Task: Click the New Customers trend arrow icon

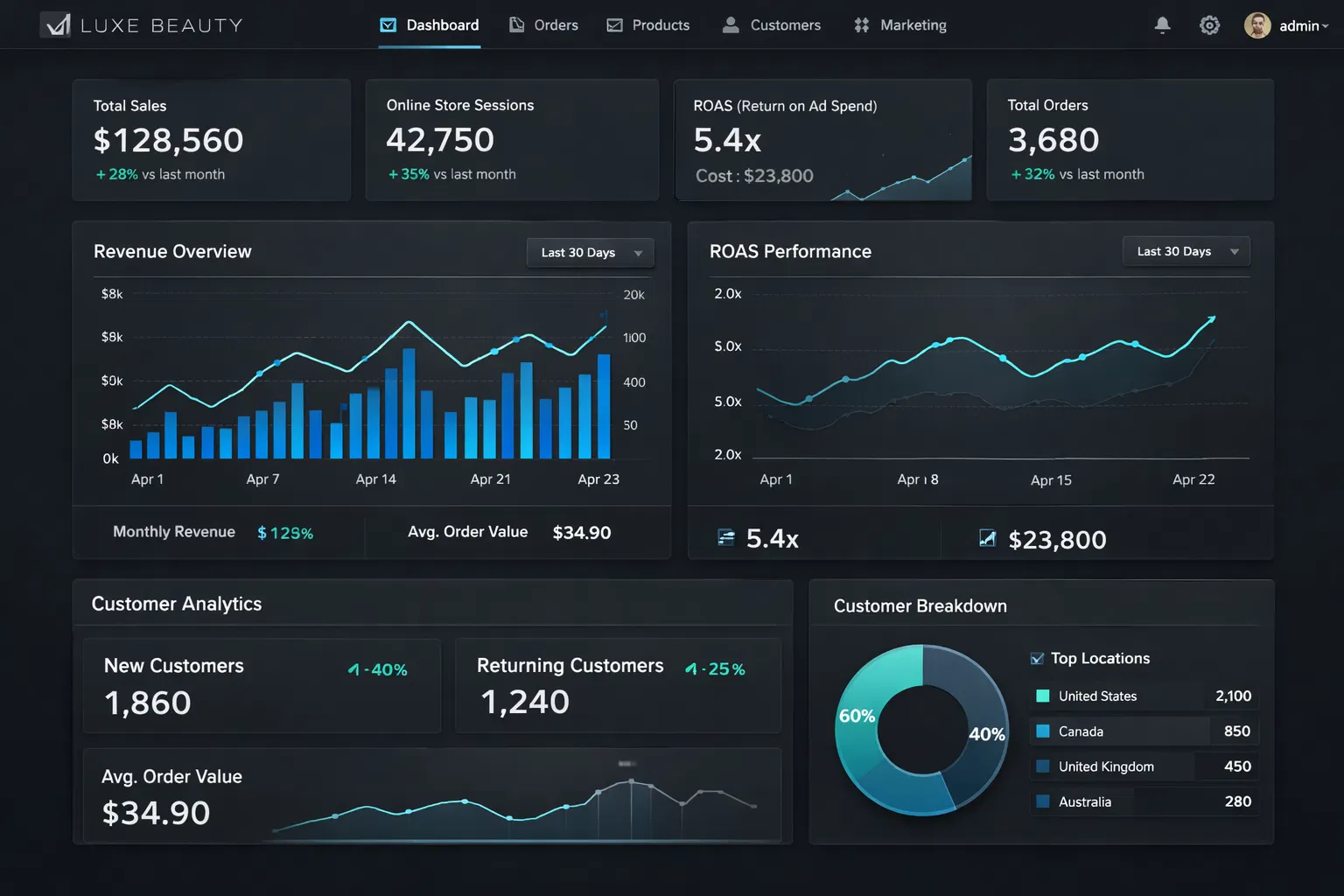Action: pos(353,669)
